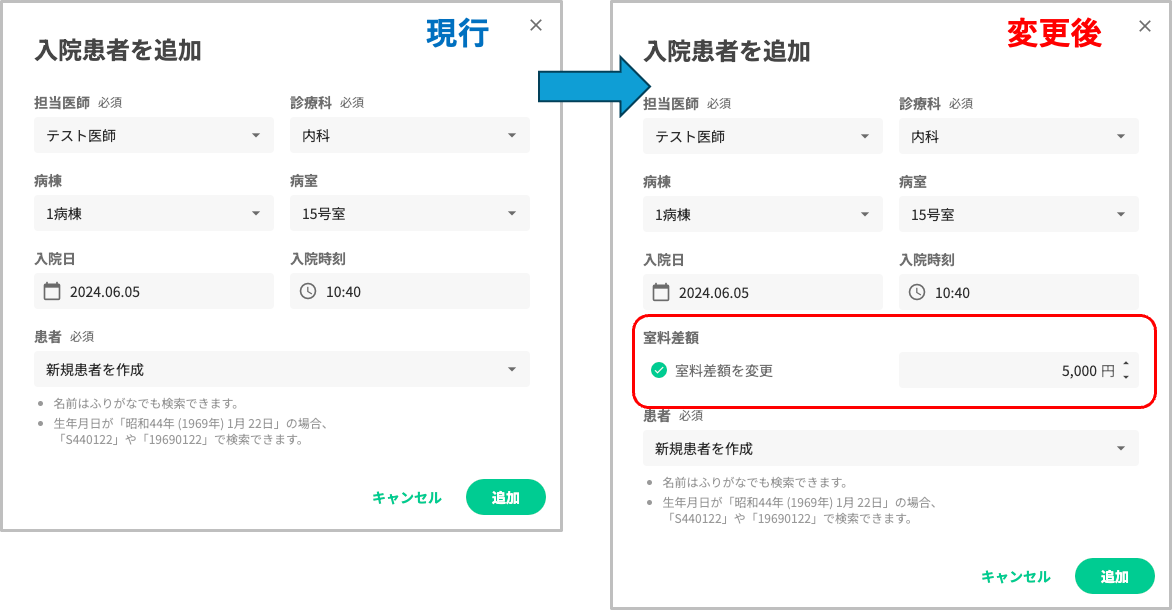Click キャンセル in right dialog

(x=1016, y=576)
